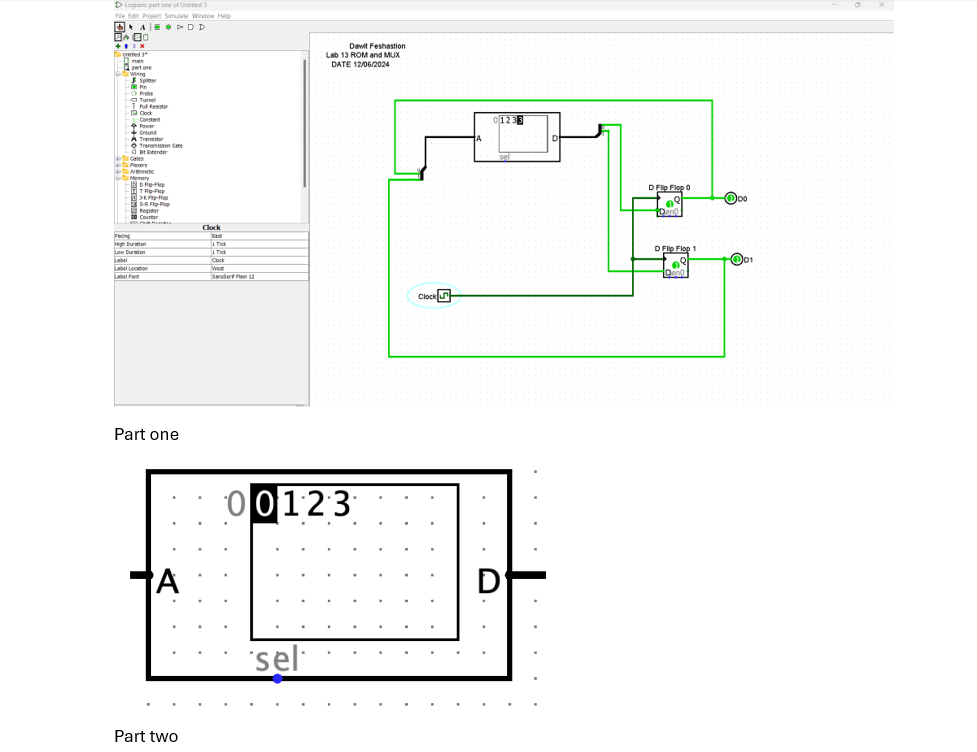Select the Text tool
The image size is (977, 752).
pyautogui.click(x=143, y=27)
